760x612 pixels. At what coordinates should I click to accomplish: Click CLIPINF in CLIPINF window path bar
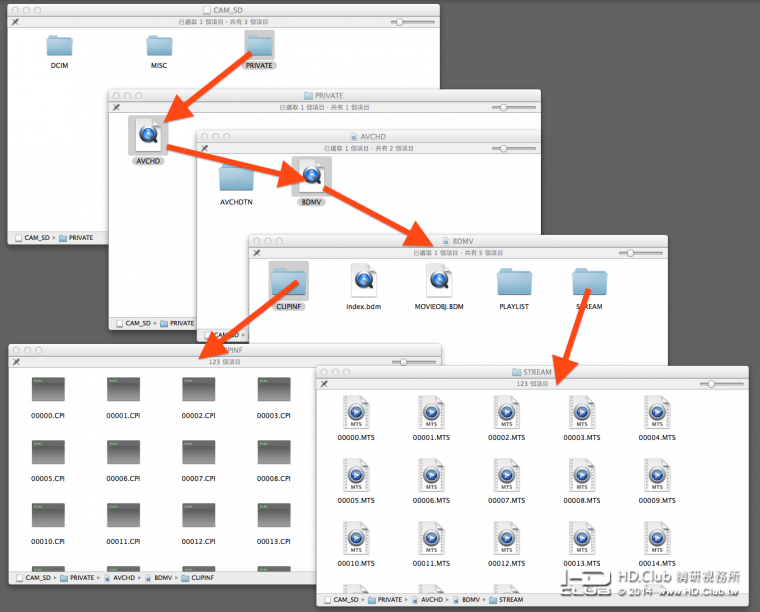click(198, 578)
